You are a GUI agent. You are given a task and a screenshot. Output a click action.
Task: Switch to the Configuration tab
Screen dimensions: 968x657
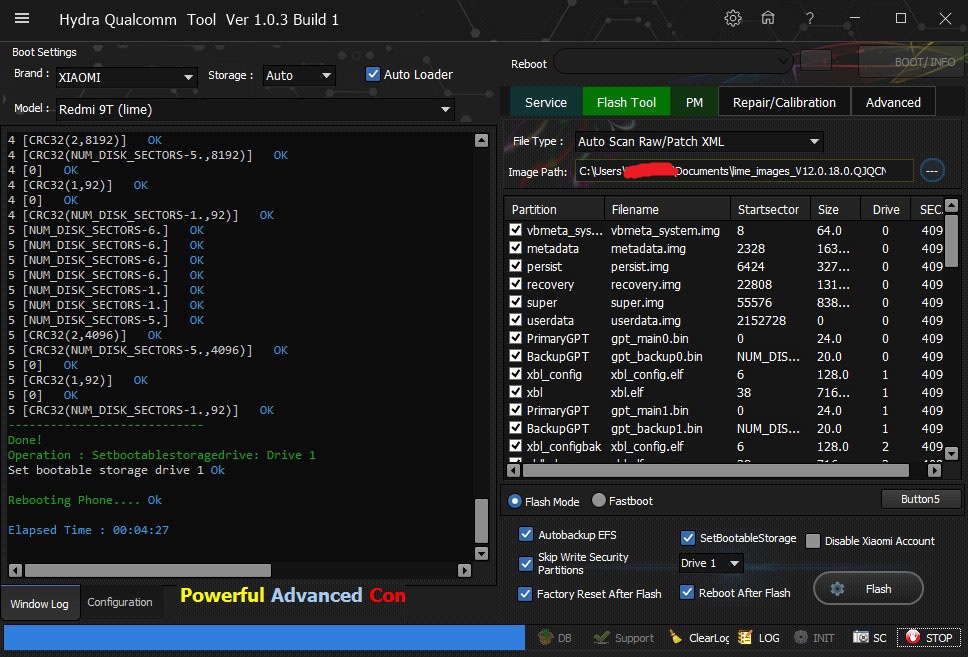pos(120,602)
